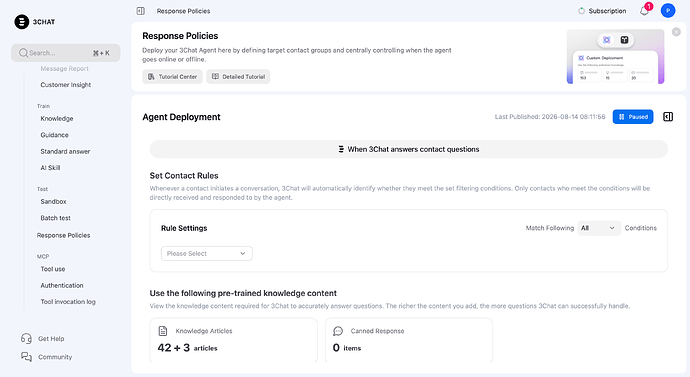The height and width of the screenshot is (377, 690).
Task: Click the Paused deployment button
Action: (633, 117)
